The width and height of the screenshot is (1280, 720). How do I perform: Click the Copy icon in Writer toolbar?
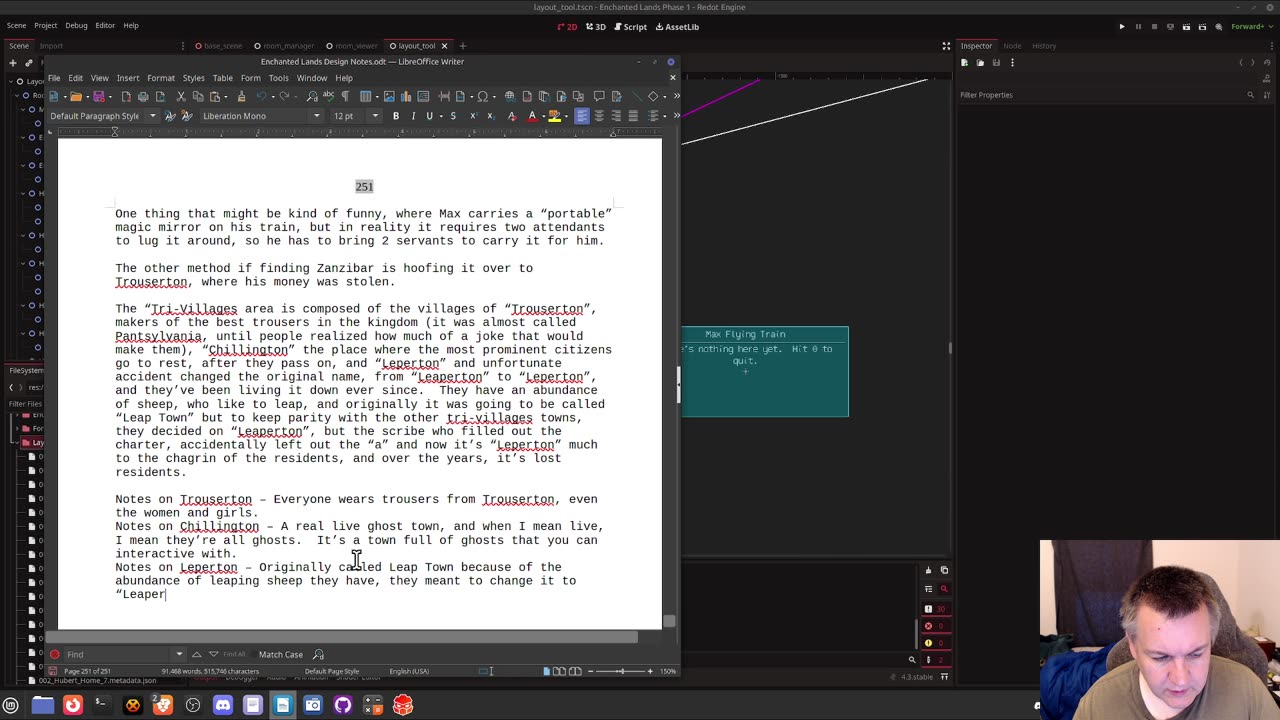click(x=198, y=96)
